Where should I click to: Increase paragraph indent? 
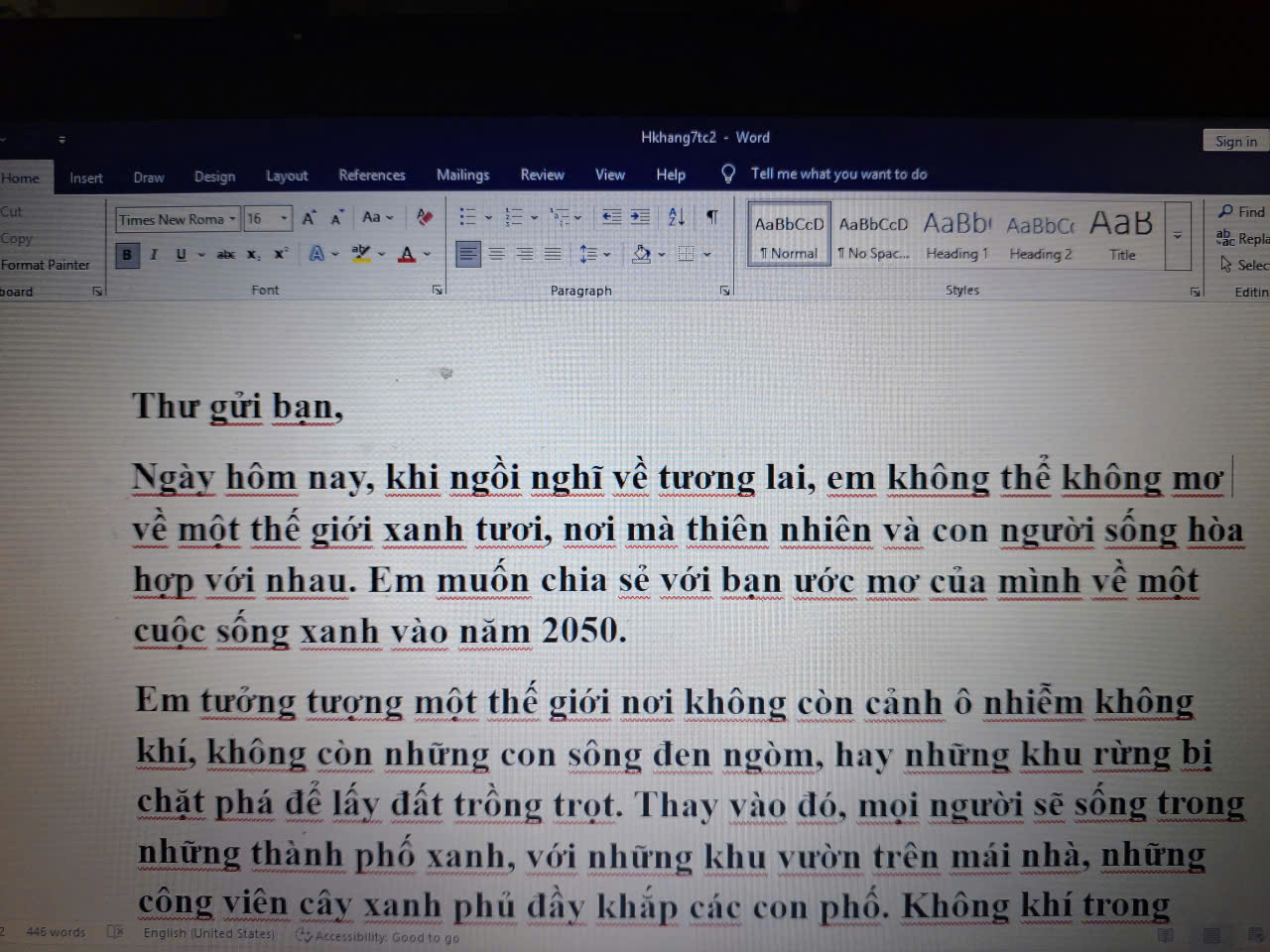pos(641,216)
